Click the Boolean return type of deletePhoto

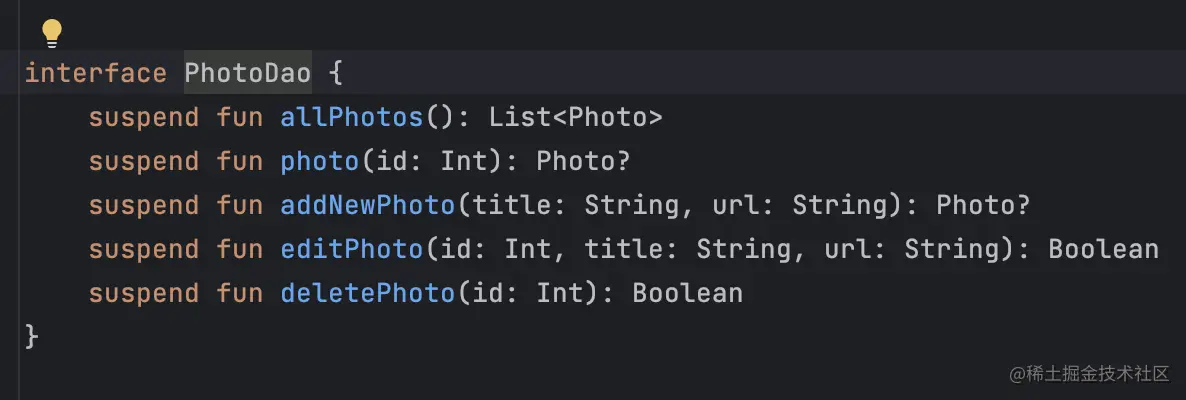point(688,293)
